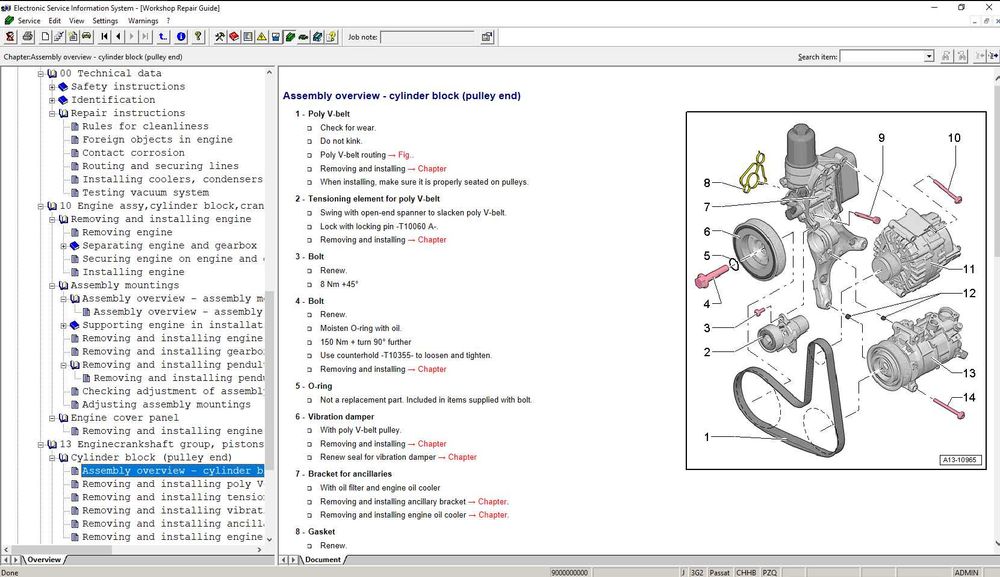This screenshot has width=1000, height=577.
Task: Open the question mark help icon
Action: click(198, 37)
